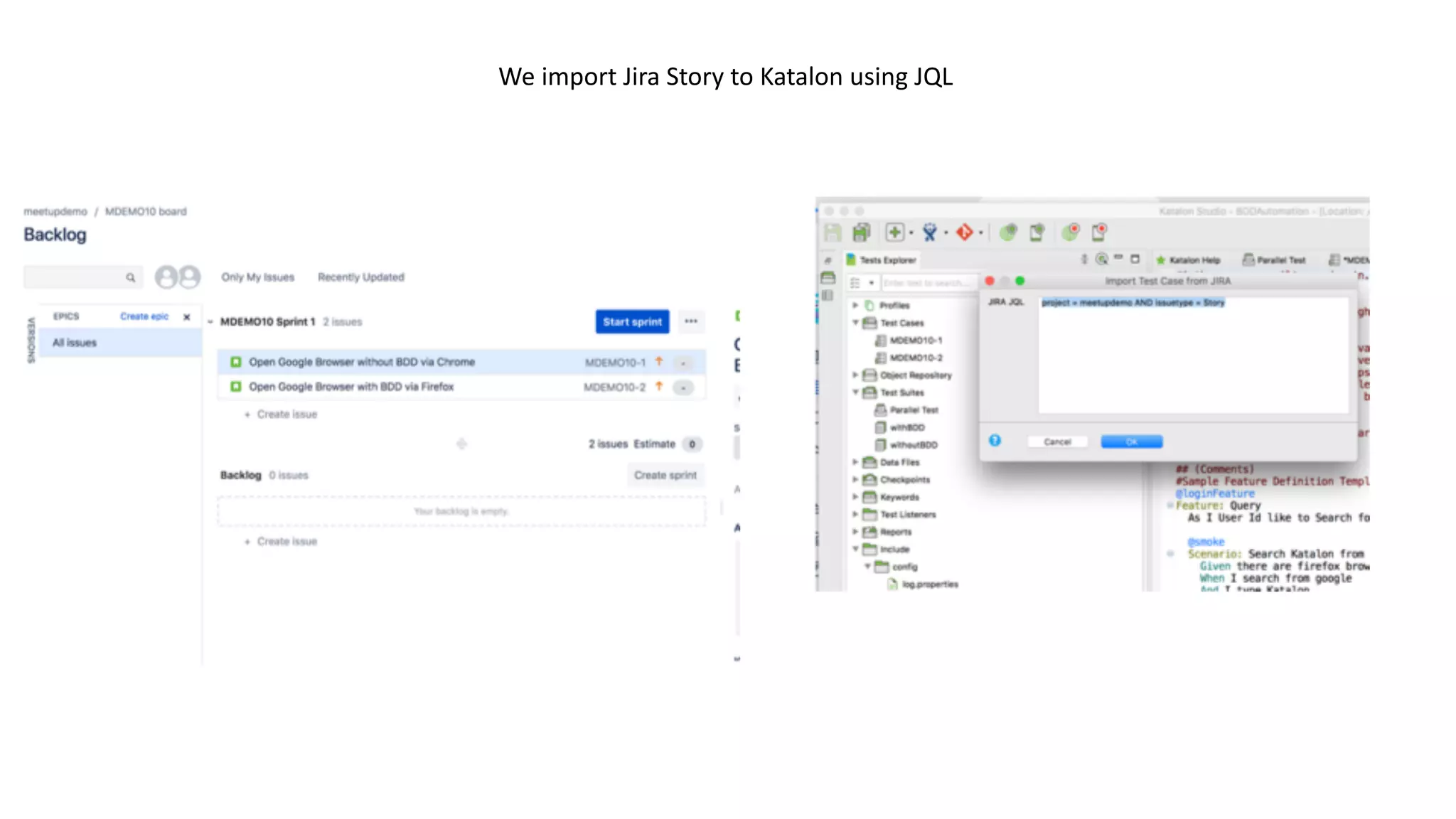Collapse the Include folder node
The image size is (1456, 819).
coord(856,549)
